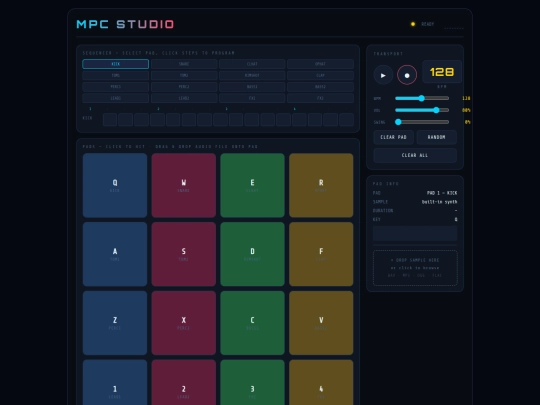Click the 128 BPM display
Screen dimensions: 540x405
pyautogui.click(x=442, y=72)
